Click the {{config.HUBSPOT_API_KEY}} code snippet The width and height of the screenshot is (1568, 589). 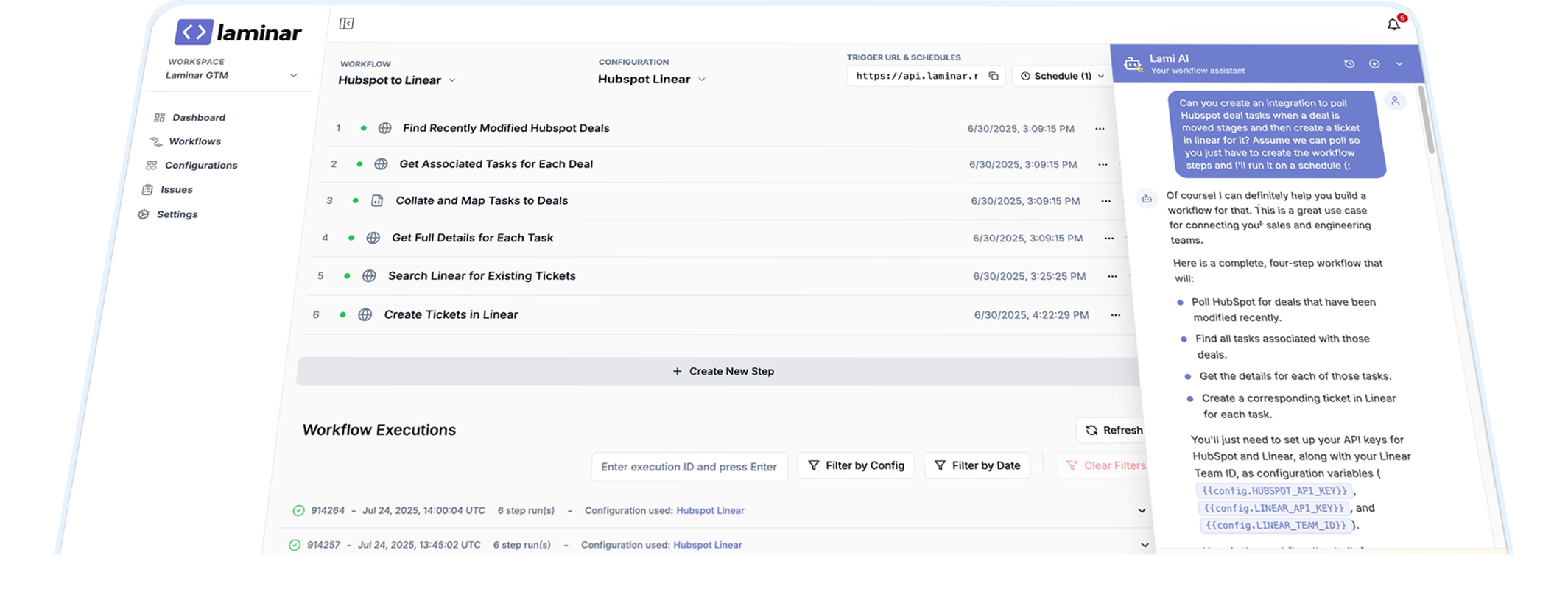tap(1274, 491)
